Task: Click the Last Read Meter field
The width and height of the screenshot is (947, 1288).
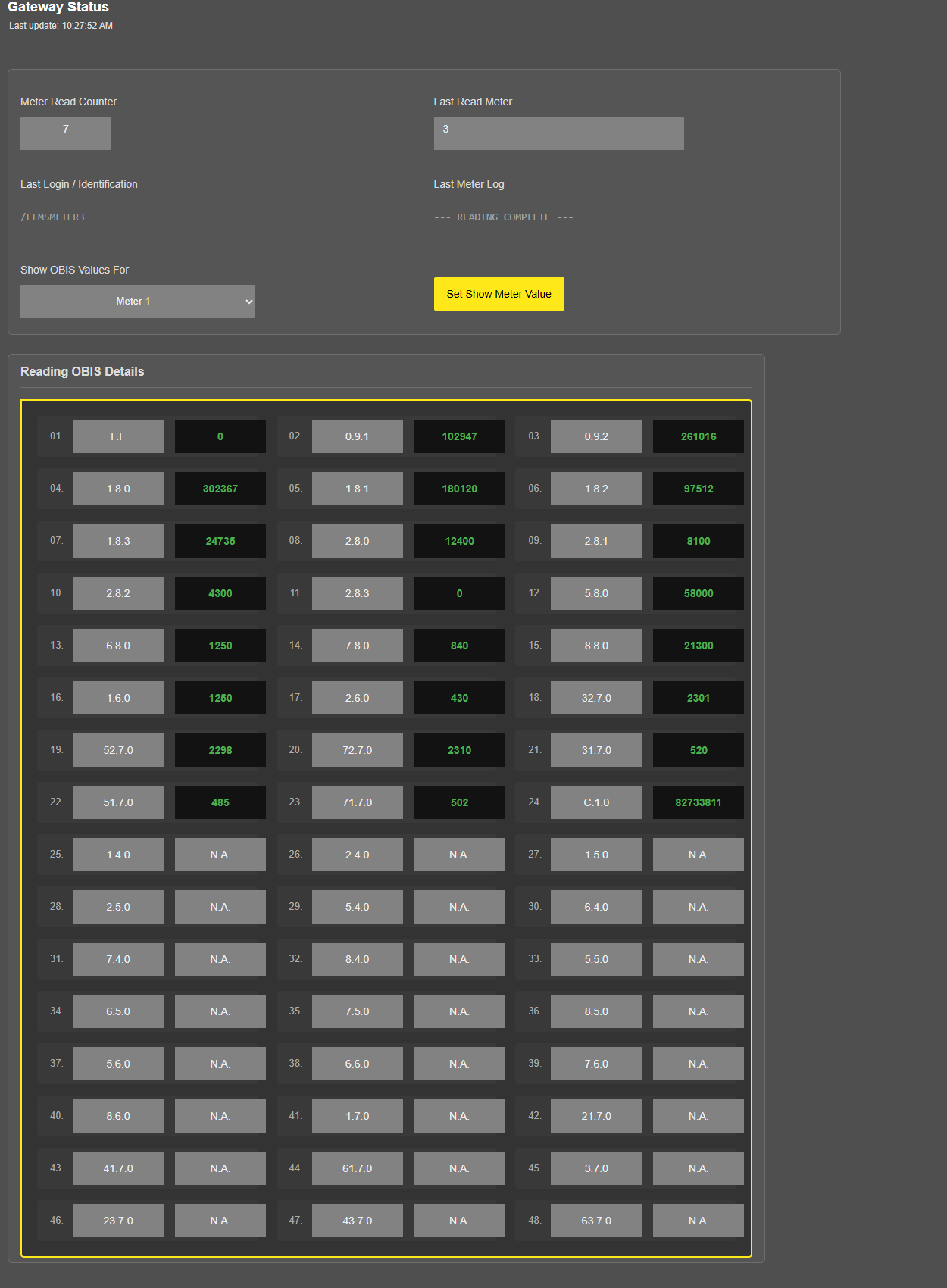Action: (x=559, y=133)
